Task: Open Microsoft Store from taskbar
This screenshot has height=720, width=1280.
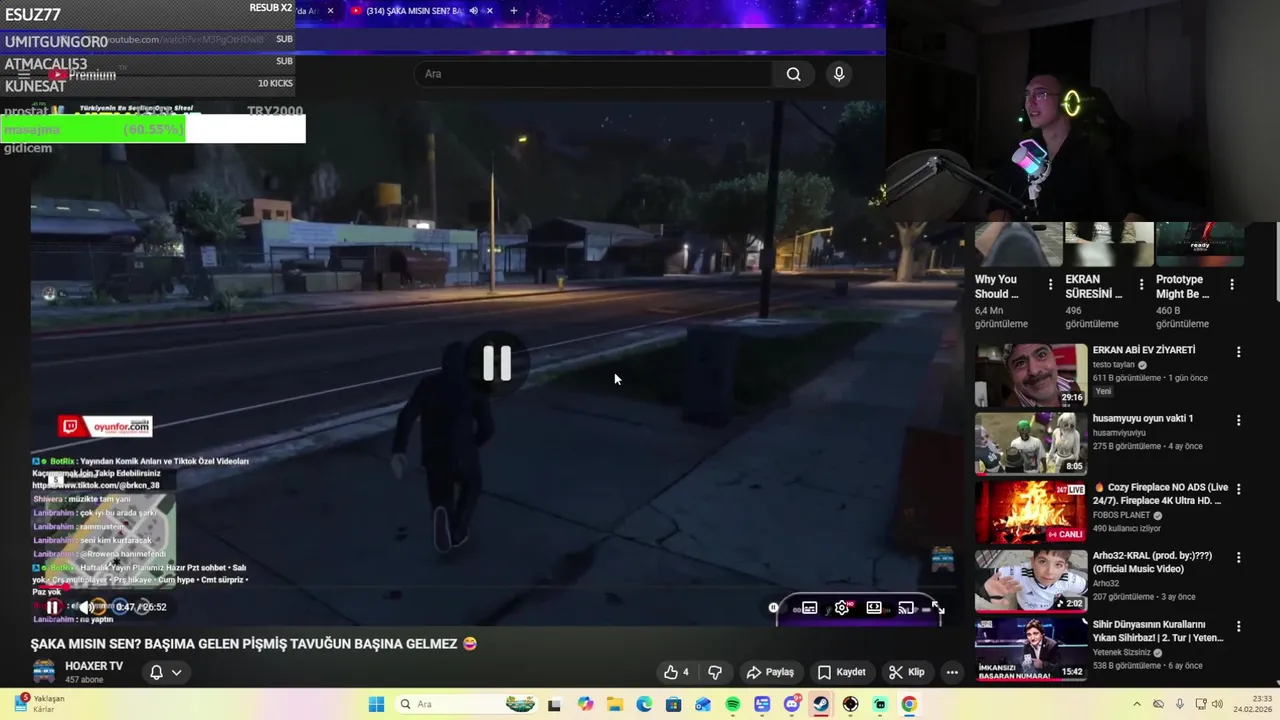Action: [x=673, y=704]
